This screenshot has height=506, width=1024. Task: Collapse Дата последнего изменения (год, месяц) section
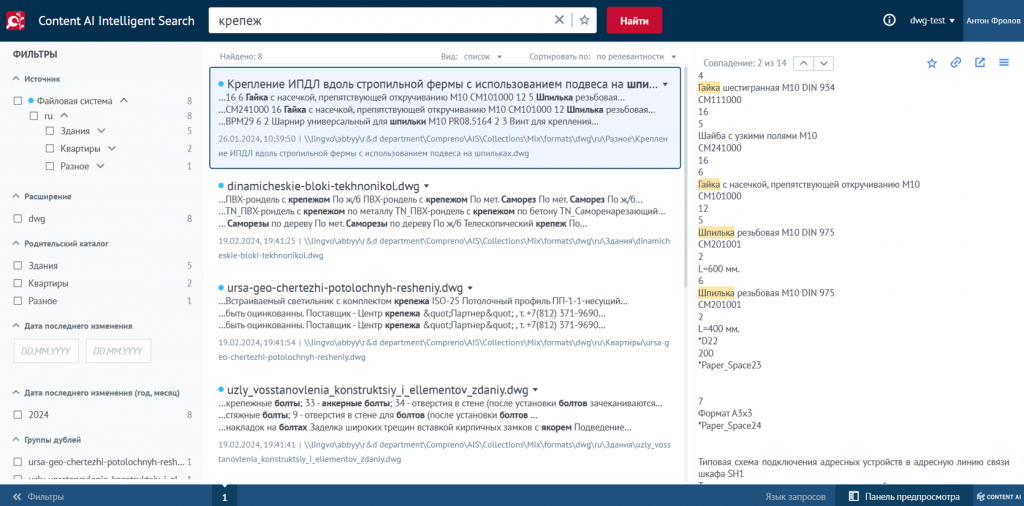[x=16, y=392]
